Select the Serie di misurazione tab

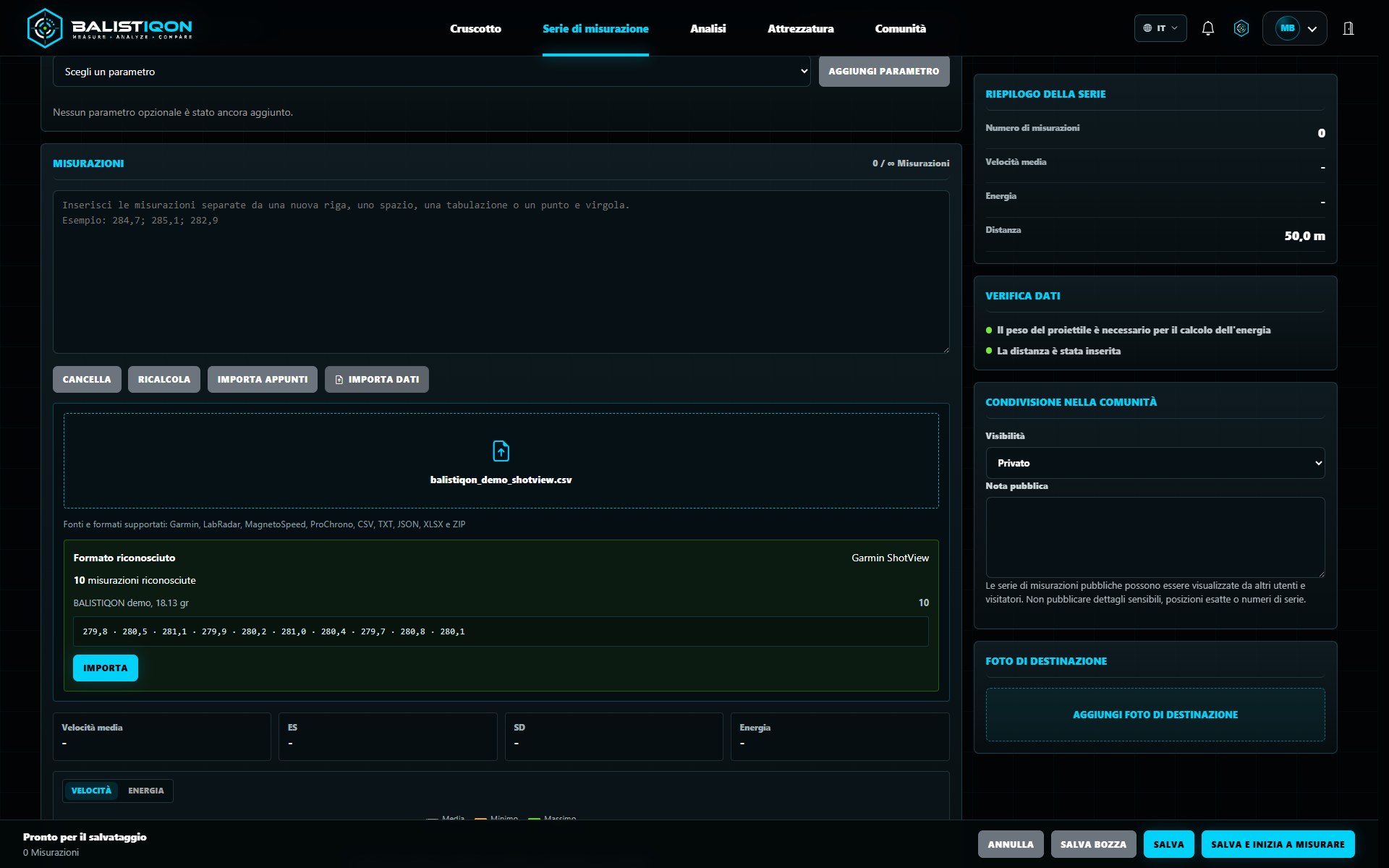595,29
